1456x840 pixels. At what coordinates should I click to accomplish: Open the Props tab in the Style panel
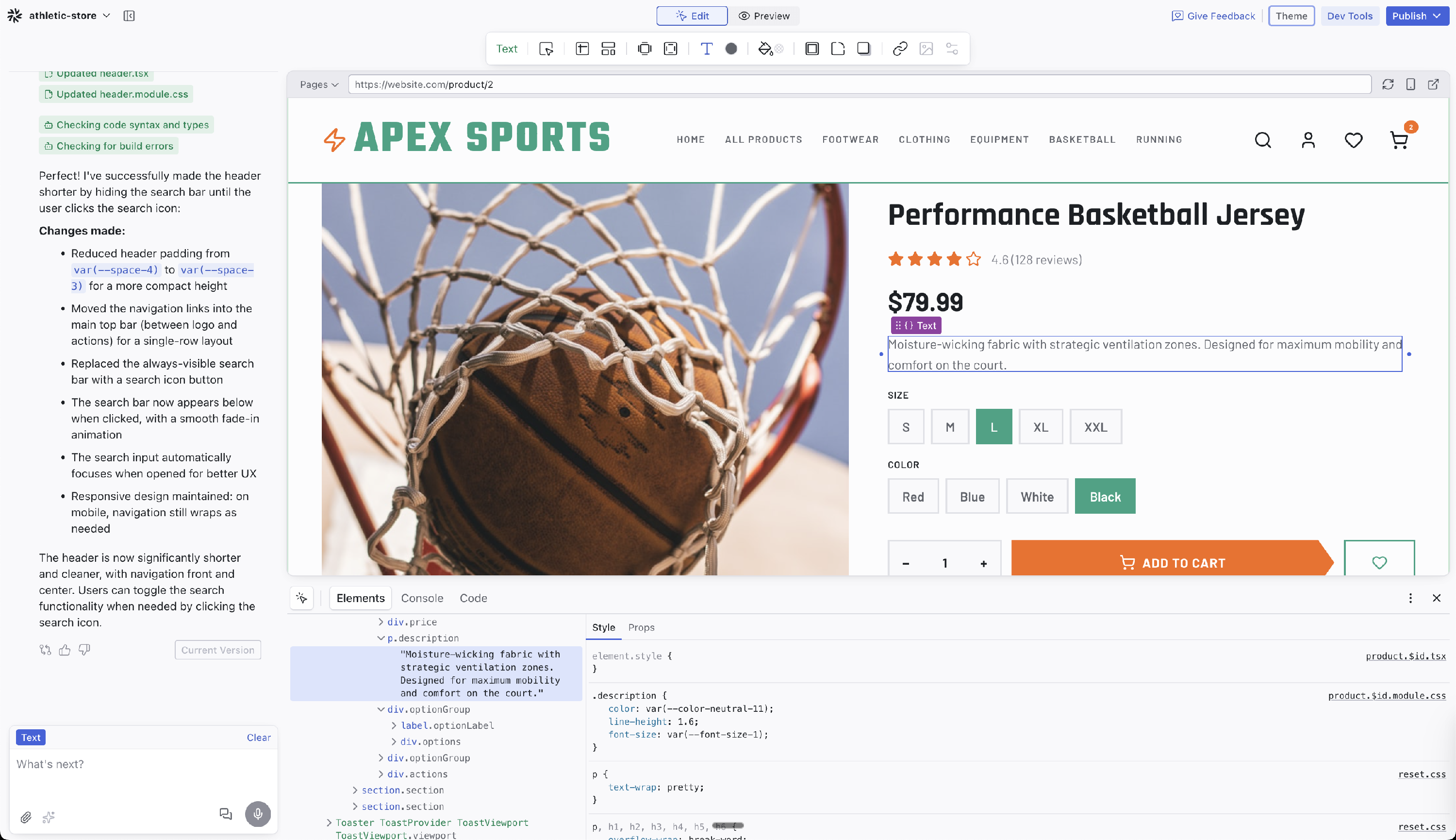click(641, 627)
